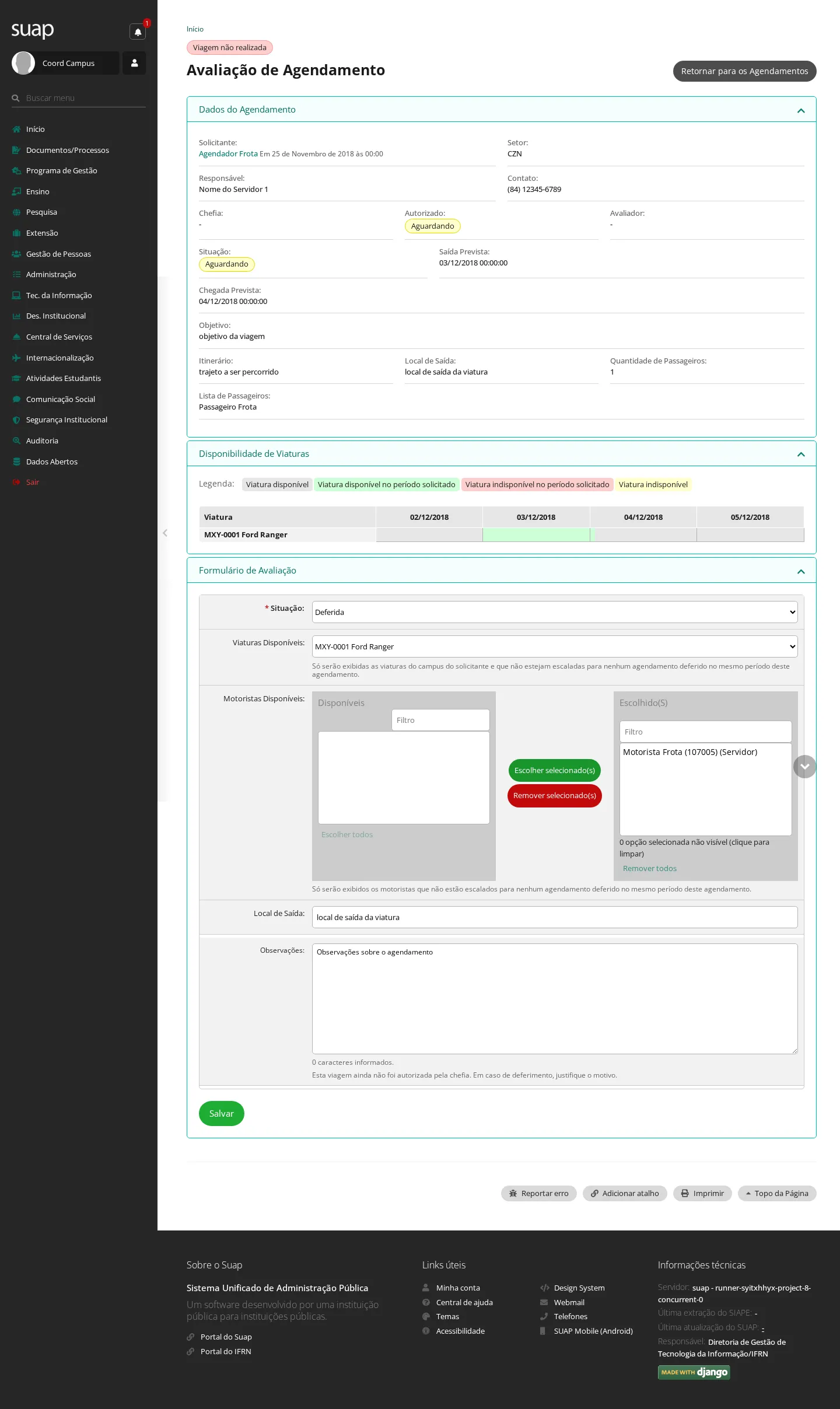The image size is (840, 1409).
Task: Collapse the Disponibilidade de Viaturas section
Action: click(801, 454)
